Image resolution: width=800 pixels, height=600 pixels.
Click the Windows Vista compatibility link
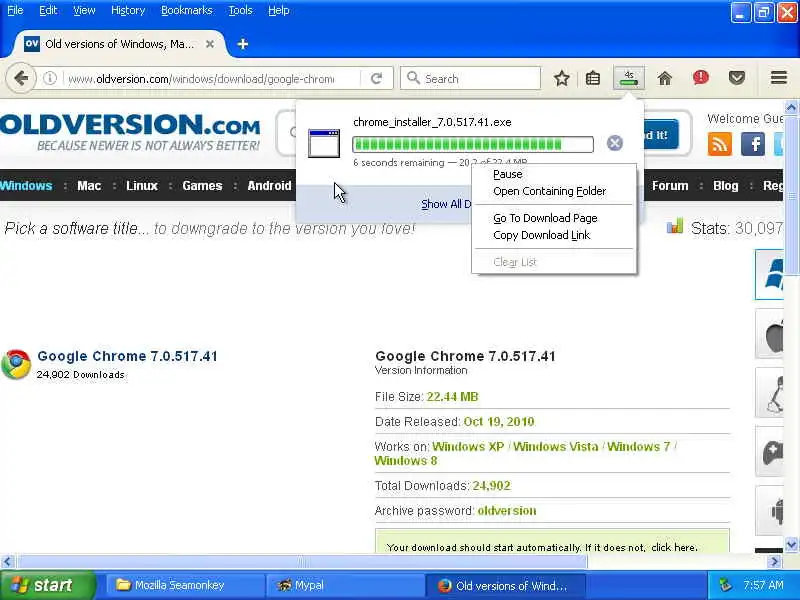click(555, 446)
